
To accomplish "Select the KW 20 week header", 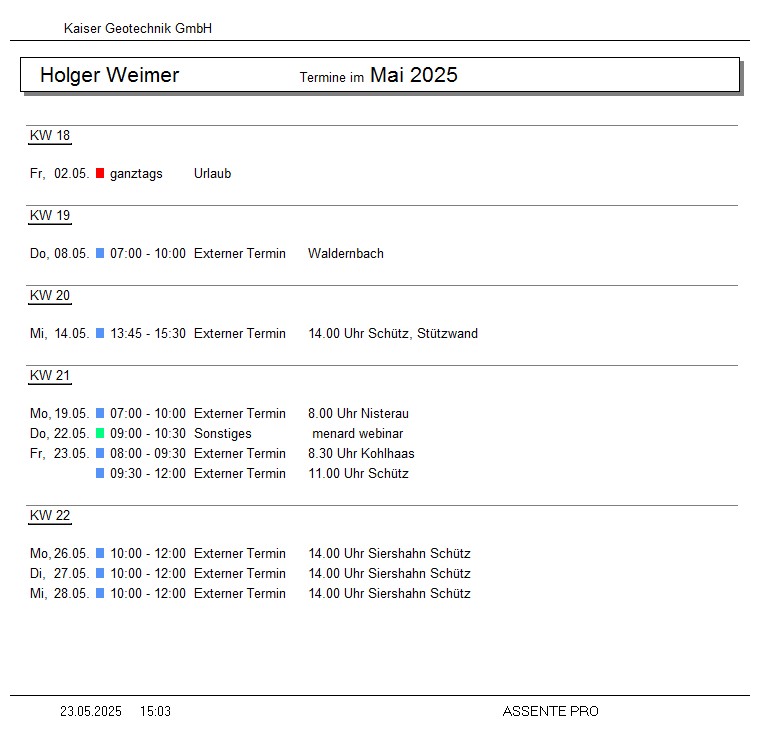I will (x=50, y=296).
